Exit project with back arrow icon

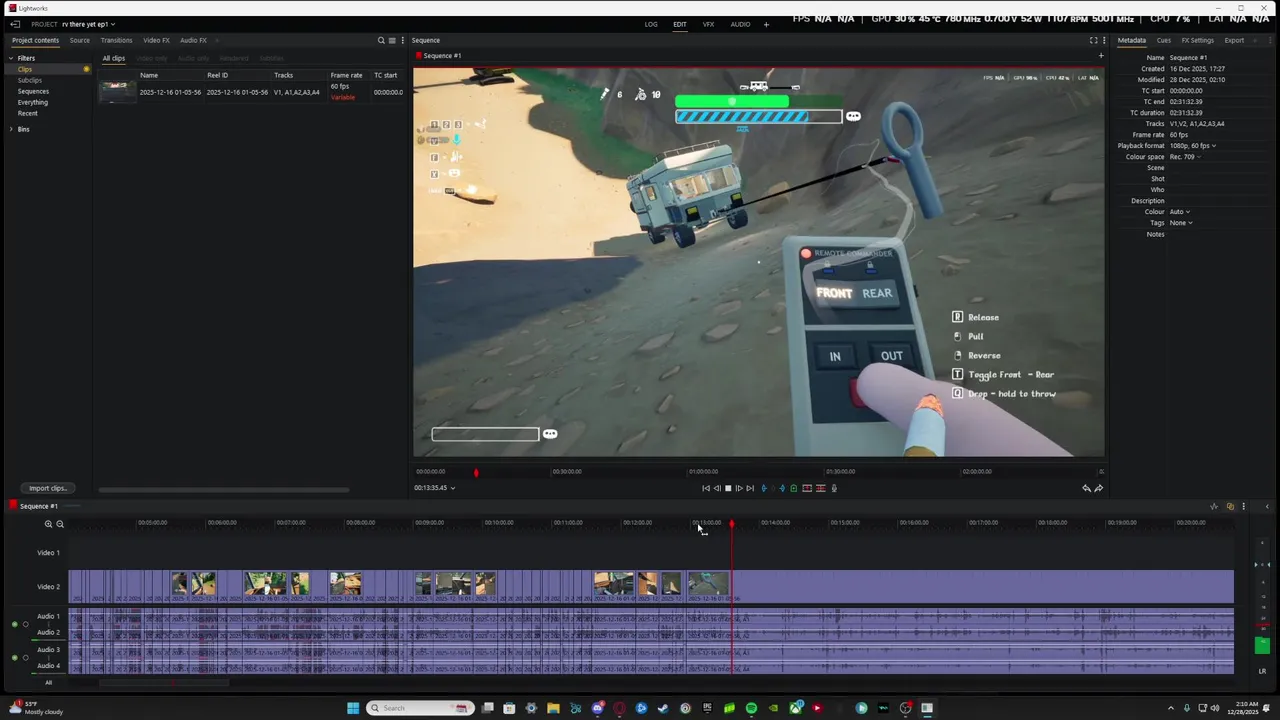(15, 24)
